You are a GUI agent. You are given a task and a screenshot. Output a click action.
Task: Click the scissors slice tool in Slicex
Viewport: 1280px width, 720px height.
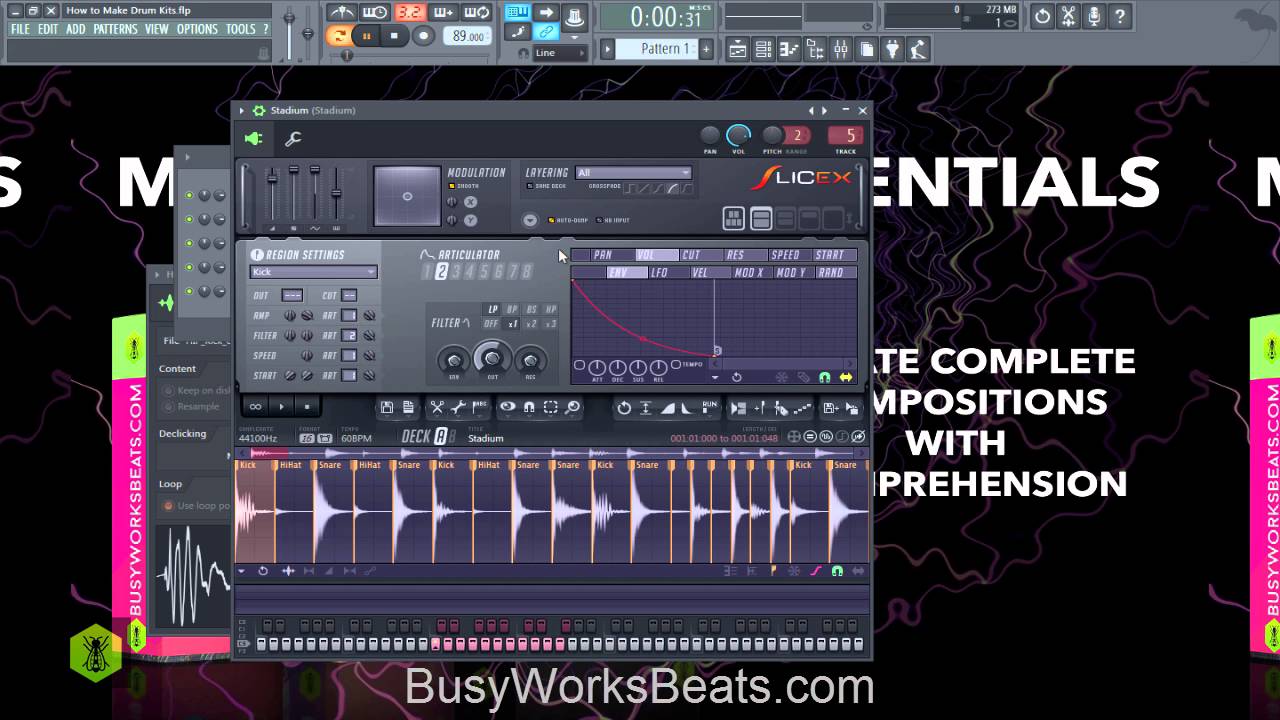point(437,407)
